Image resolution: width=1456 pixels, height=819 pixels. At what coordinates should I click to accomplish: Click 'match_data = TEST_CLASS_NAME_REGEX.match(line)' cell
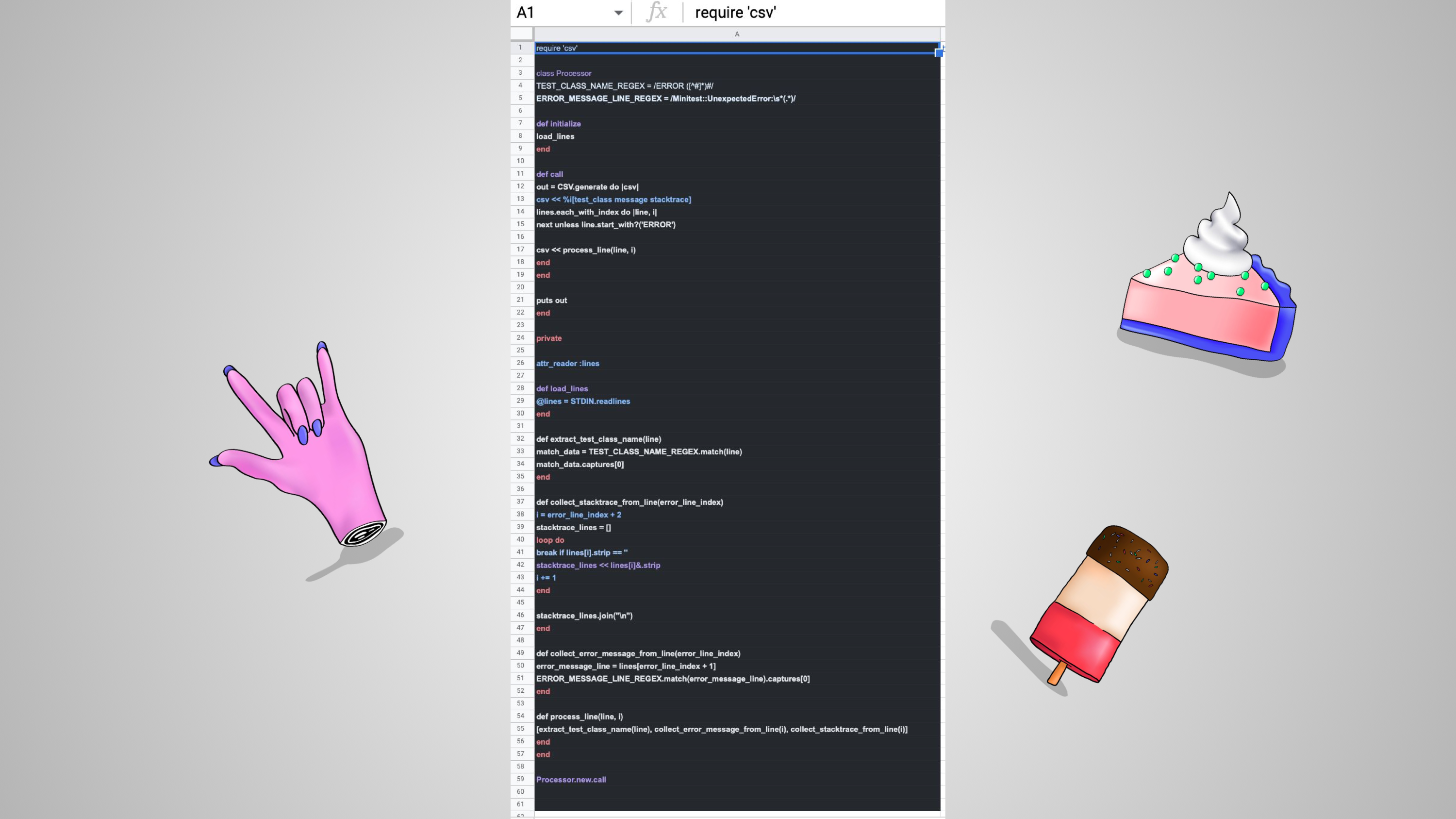[x=737, y=451]
